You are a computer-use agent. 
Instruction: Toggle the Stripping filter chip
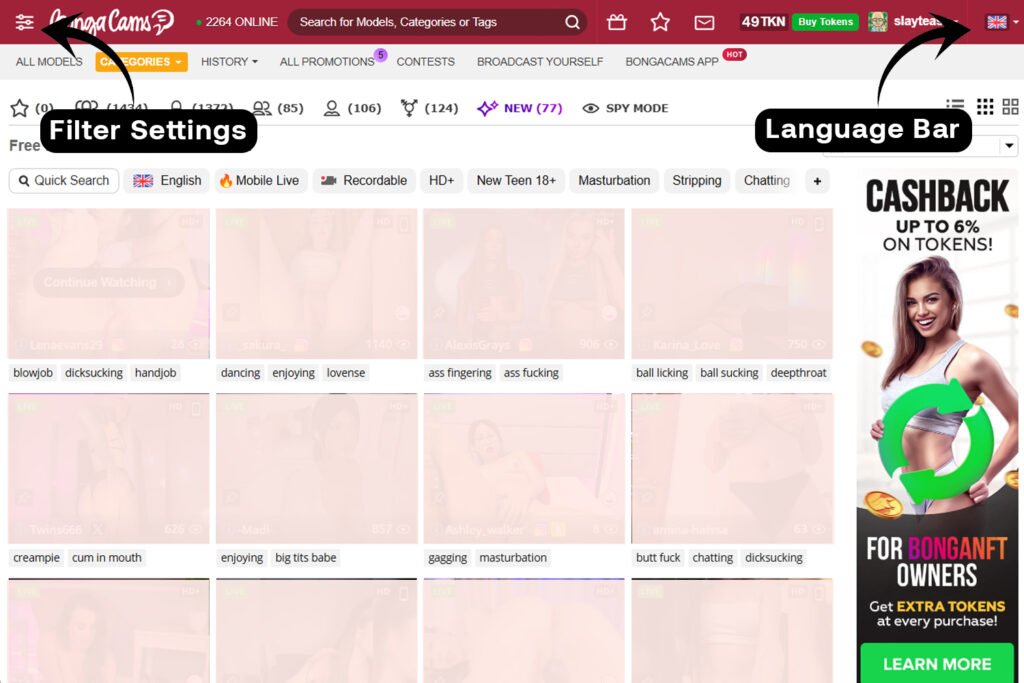697,181
